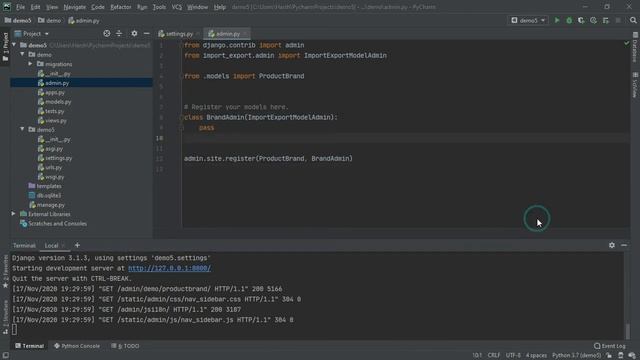Open Scratches and Consoles
The height and width of the screenshot is (360, 640).
(x=57, y=224)
